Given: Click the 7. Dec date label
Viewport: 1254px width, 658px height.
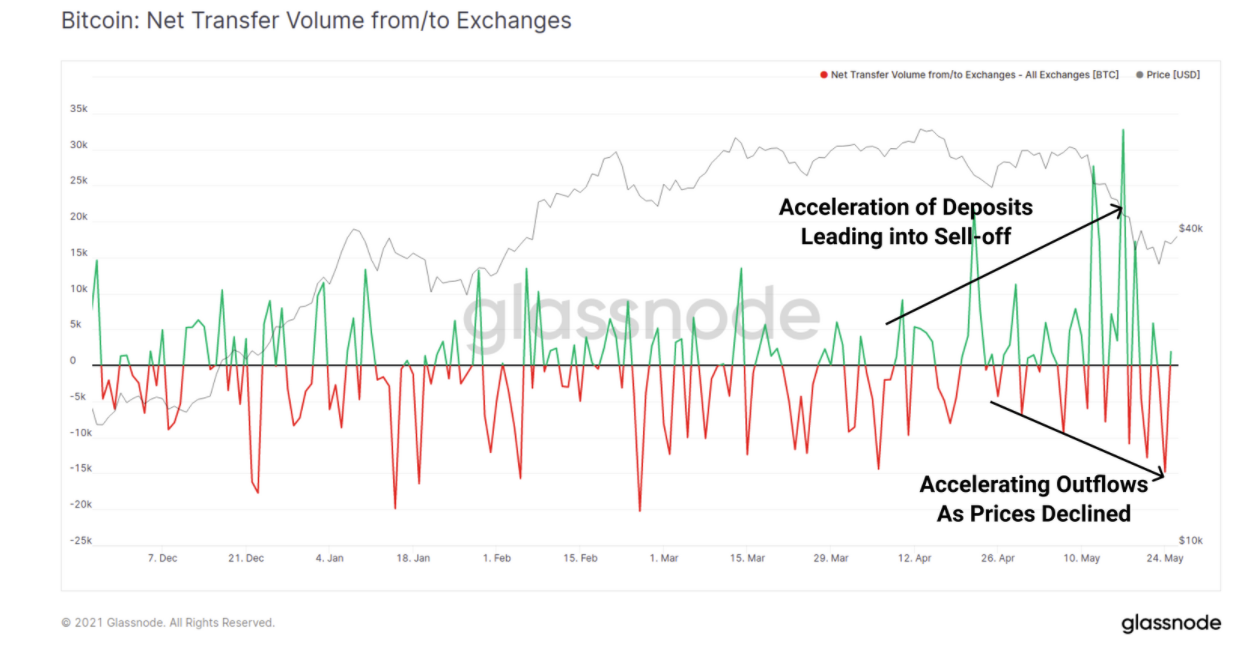Looking at the screenshot, I should (x=162, y=558).
